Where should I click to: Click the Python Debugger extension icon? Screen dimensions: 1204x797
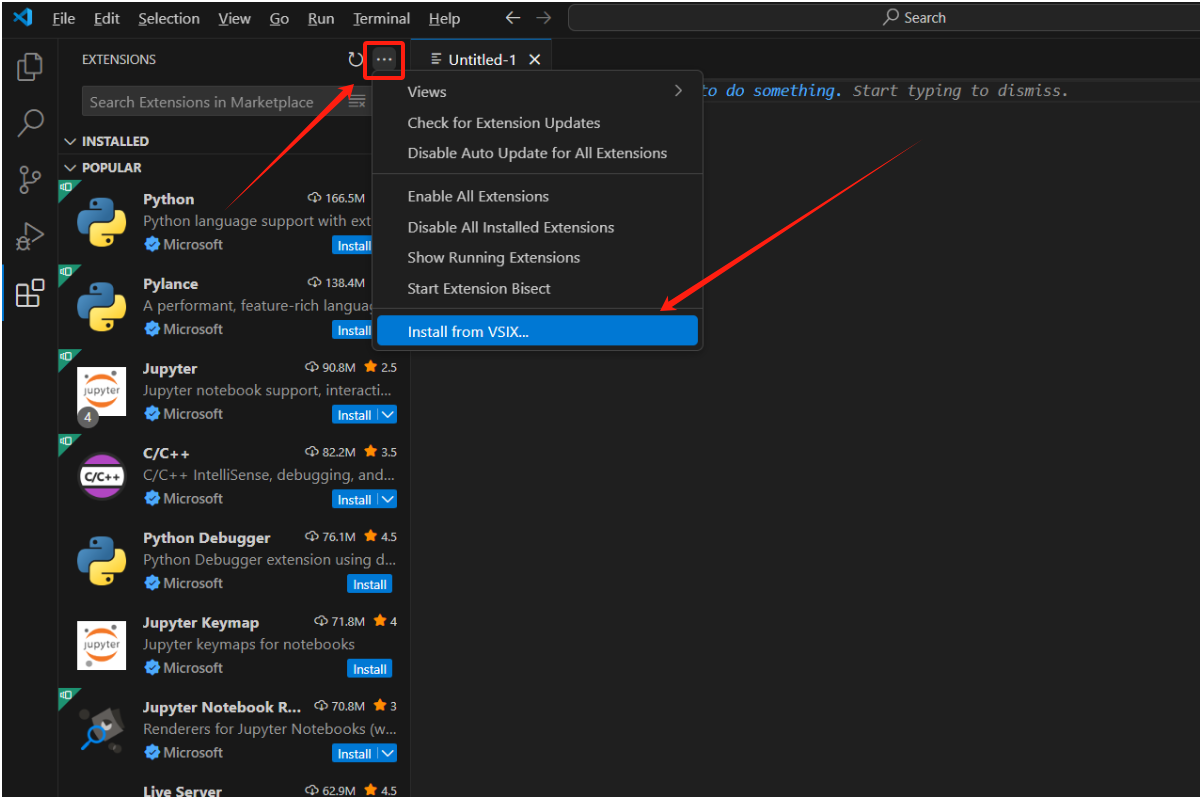pyautogui.click(x=102, y=561)
